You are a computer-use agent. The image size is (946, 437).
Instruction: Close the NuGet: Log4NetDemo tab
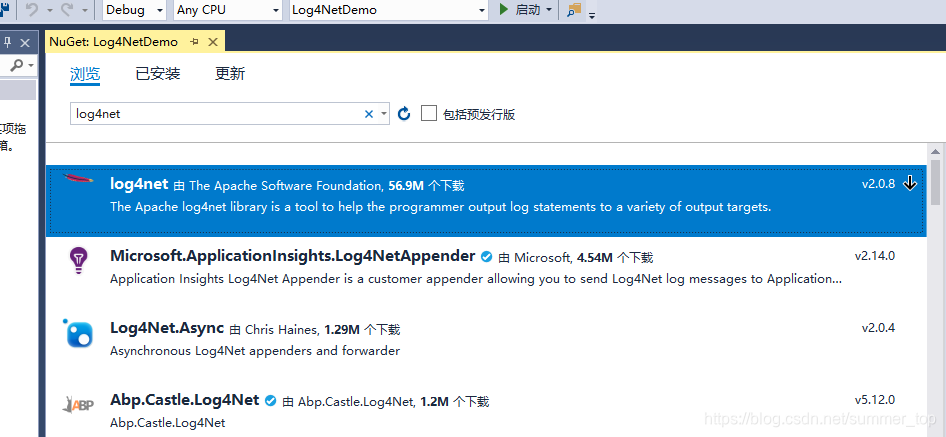pos(213,42)
